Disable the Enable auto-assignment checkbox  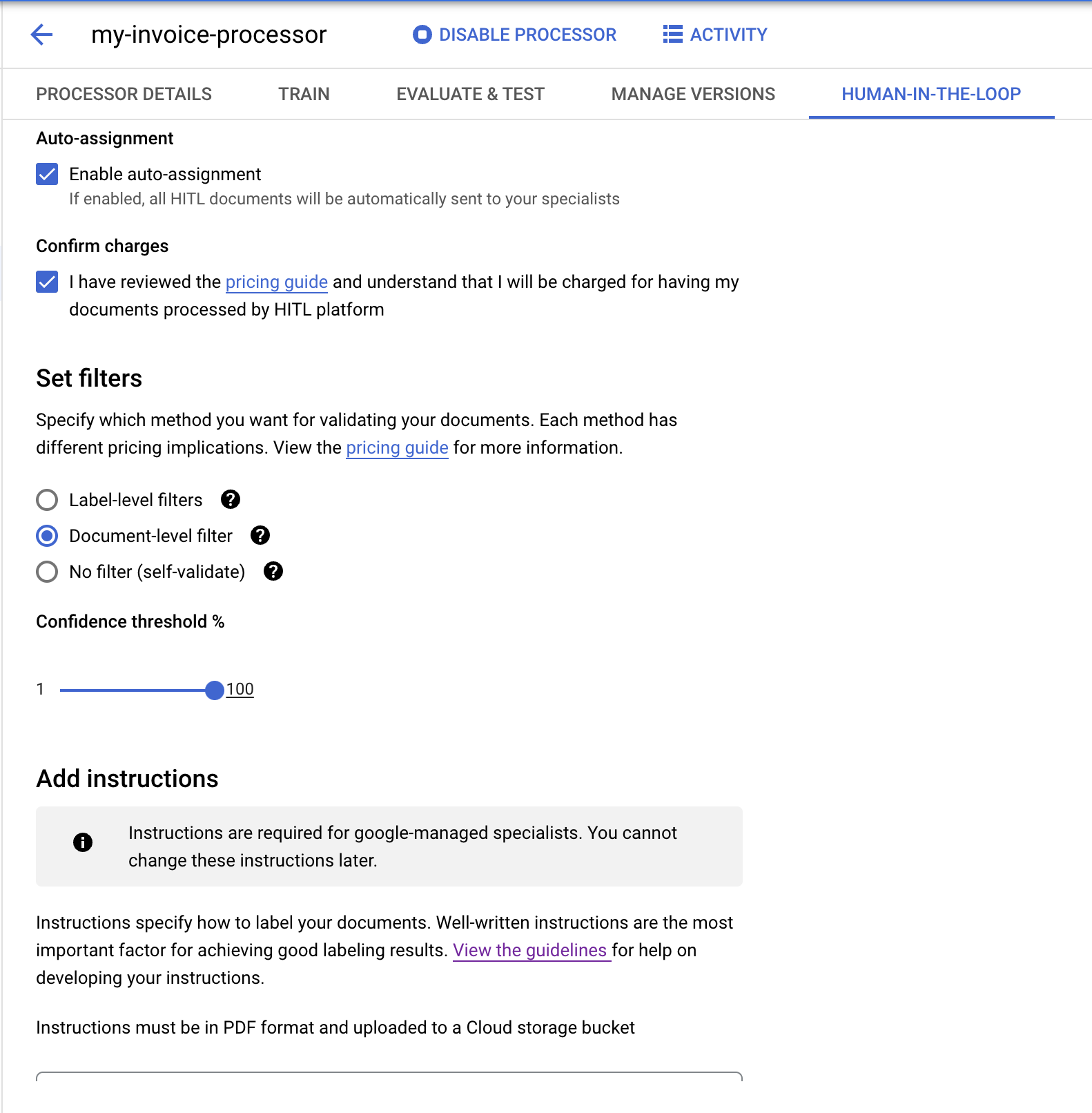[46, 175]
